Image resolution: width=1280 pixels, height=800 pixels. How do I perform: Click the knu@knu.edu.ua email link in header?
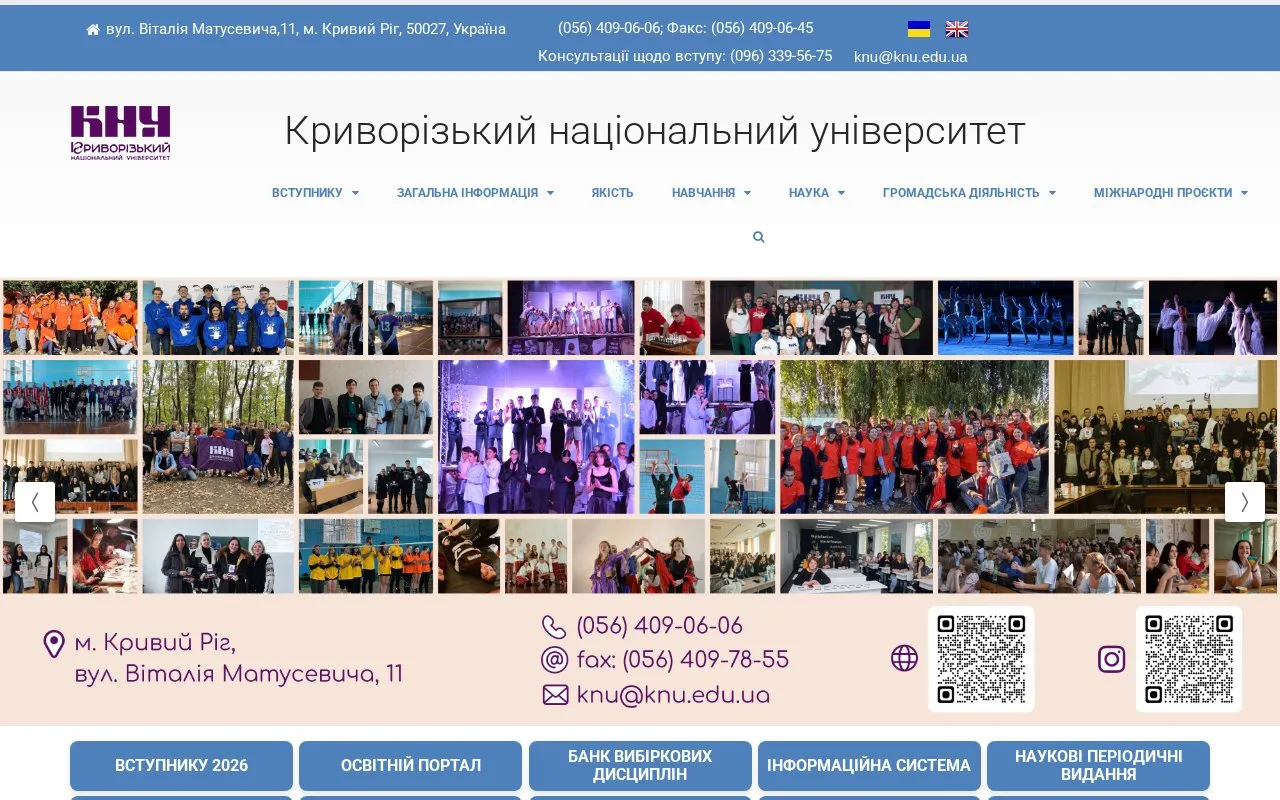pyautogui.click(x=911, y=57)
